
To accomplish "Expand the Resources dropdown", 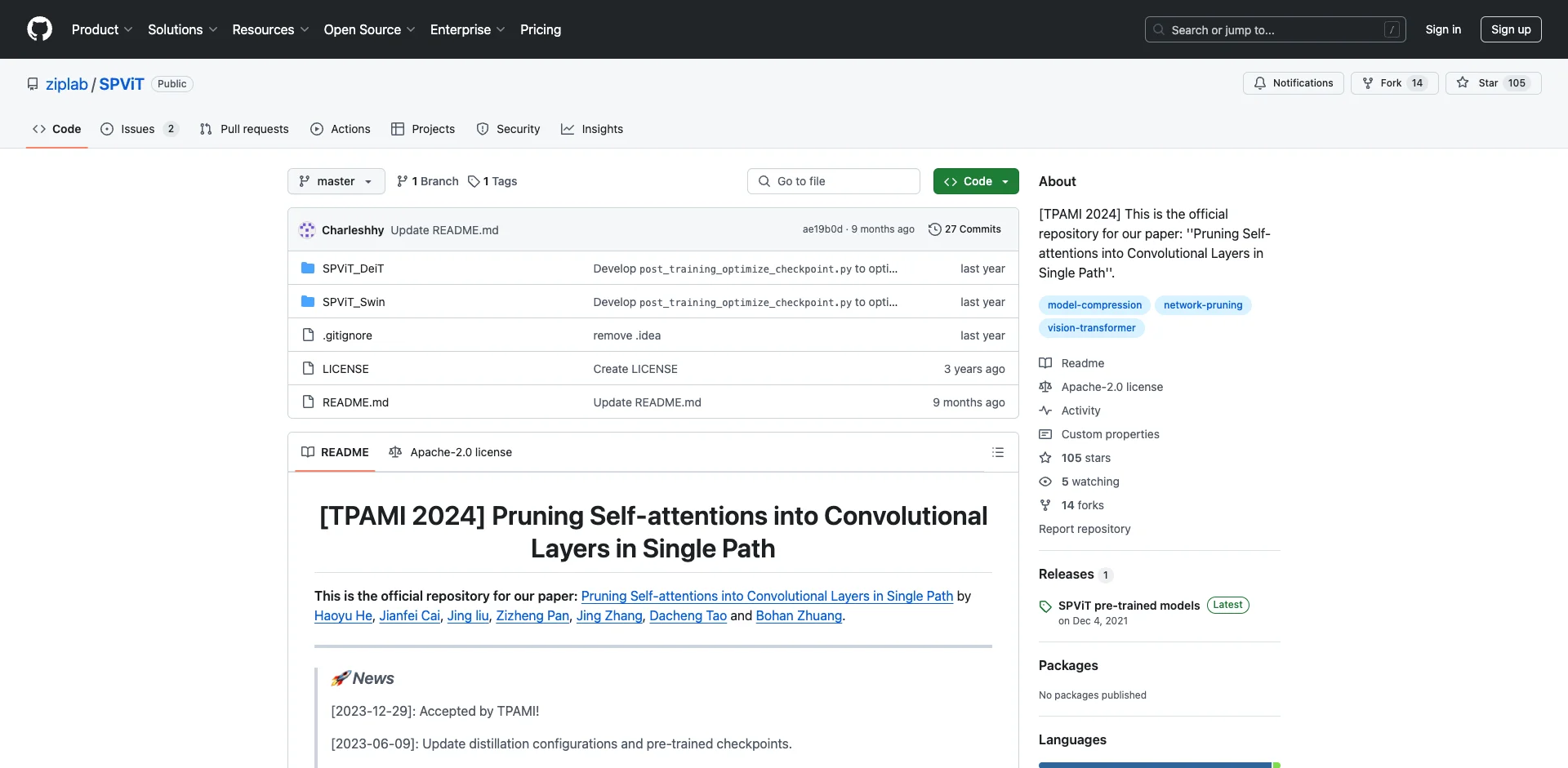I will [270, 29].
